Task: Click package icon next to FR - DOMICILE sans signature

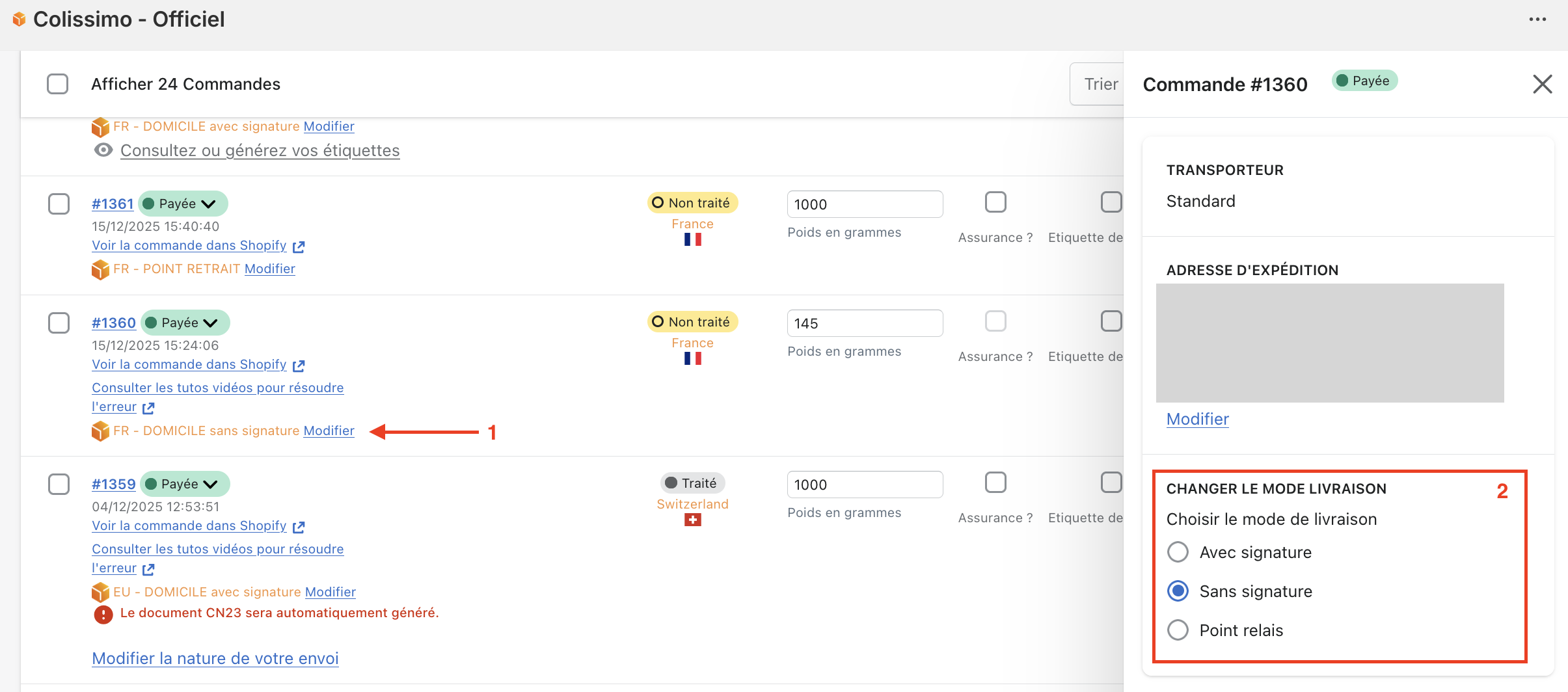Action: [100, 431]
